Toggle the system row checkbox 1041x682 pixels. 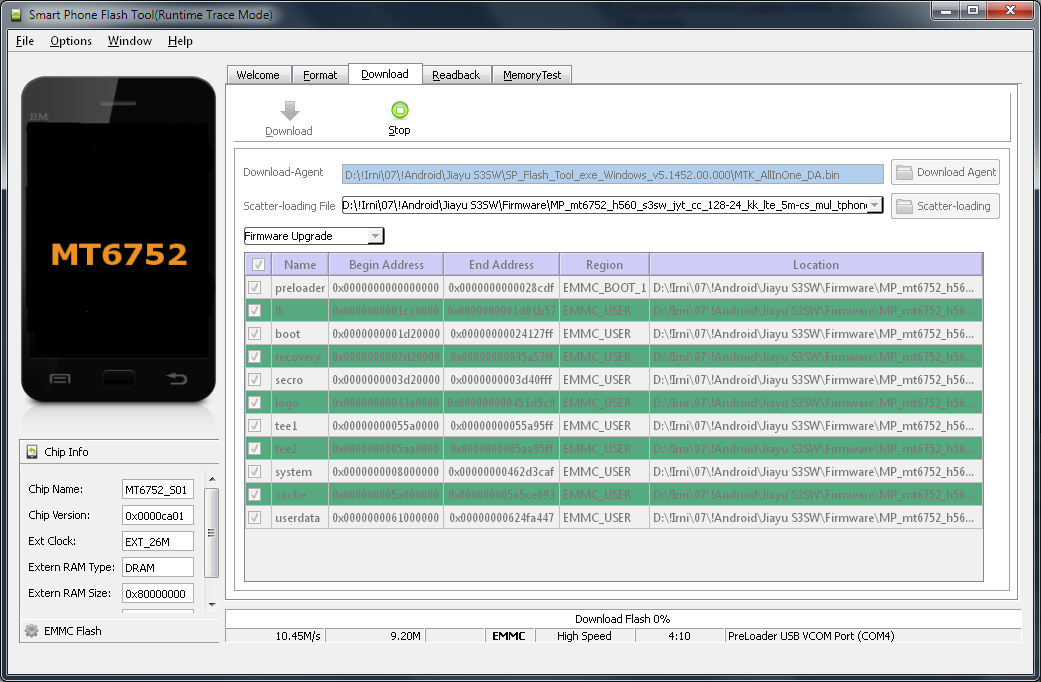(x=254, y=471)
